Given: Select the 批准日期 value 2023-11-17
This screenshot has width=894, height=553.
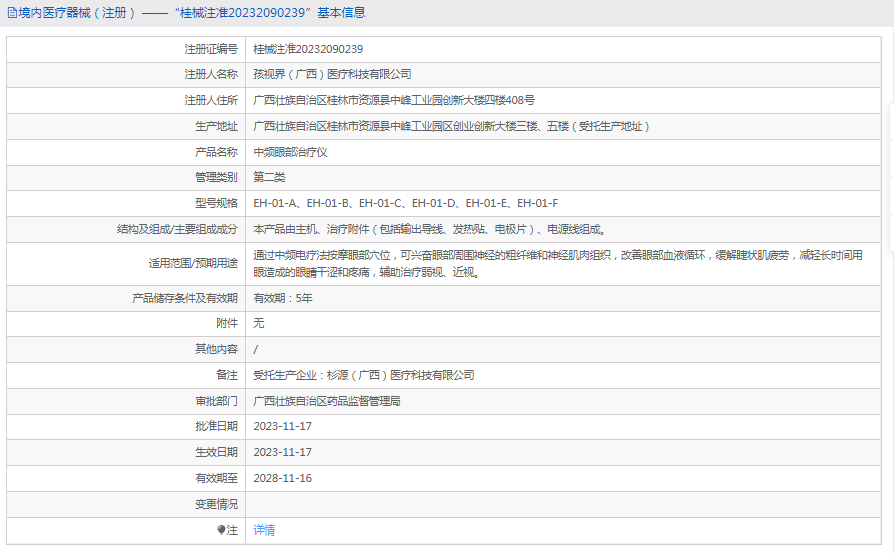Looking at the screenshot, I should [x=282, y=426].
